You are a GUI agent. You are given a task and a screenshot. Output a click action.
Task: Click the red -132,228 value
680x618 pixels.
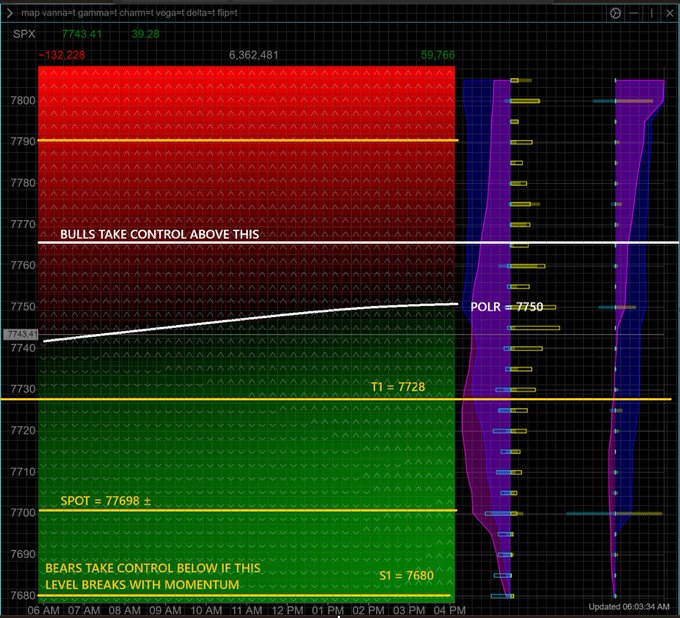coord(62,55)
